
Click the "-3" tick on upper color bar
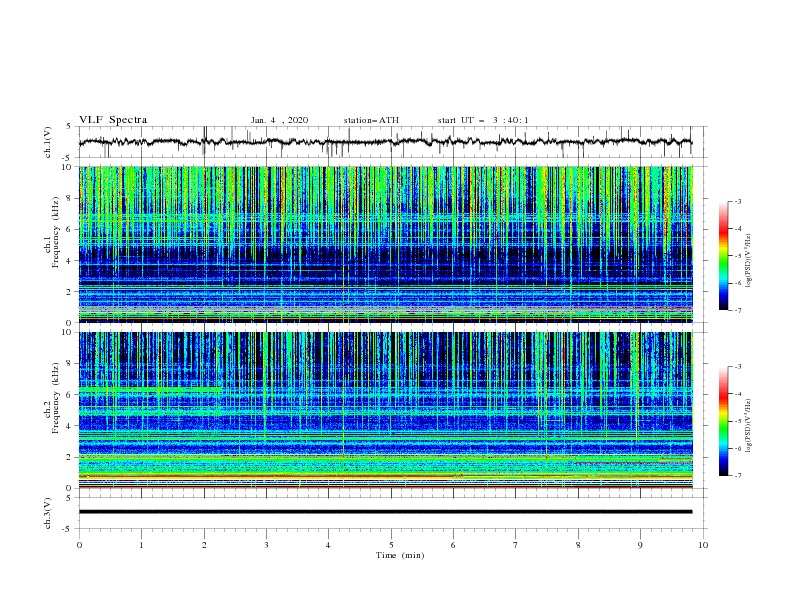tap(738, 201)
